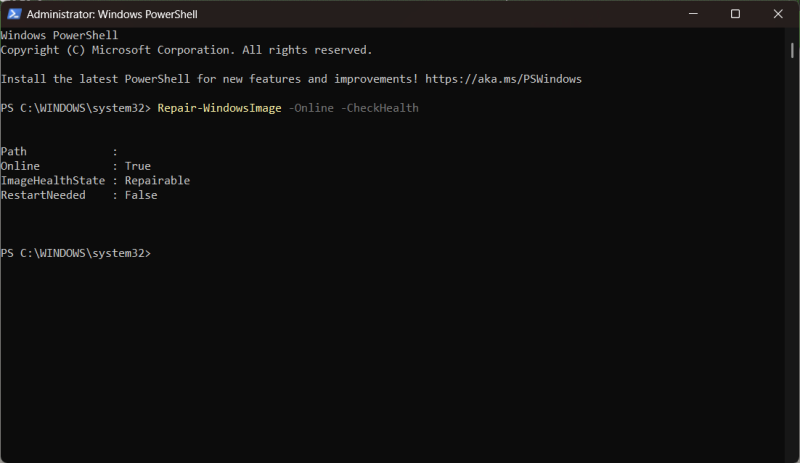The width and height of the screenshot is (800, 463).
Task: Click the Windows PowerShell header line
Action: coord(59,35)
